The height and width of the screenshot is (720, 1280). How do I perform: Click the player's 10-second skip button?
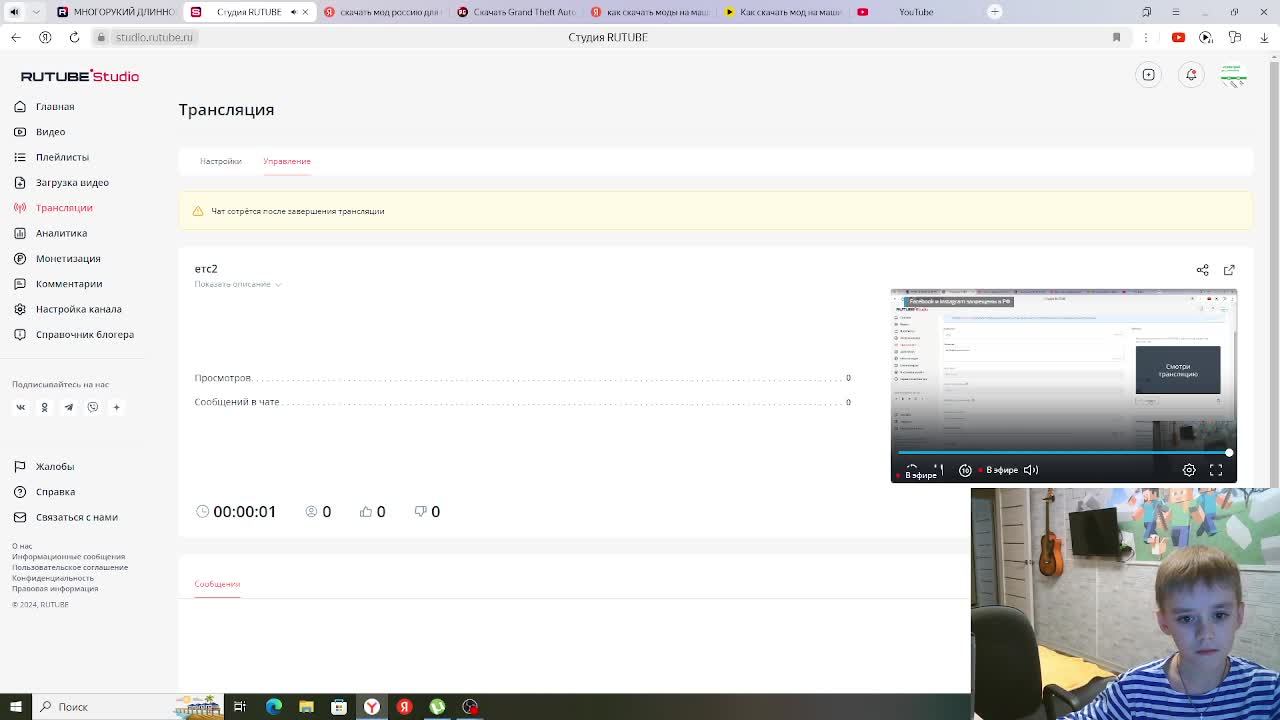[x=965, y=470]
